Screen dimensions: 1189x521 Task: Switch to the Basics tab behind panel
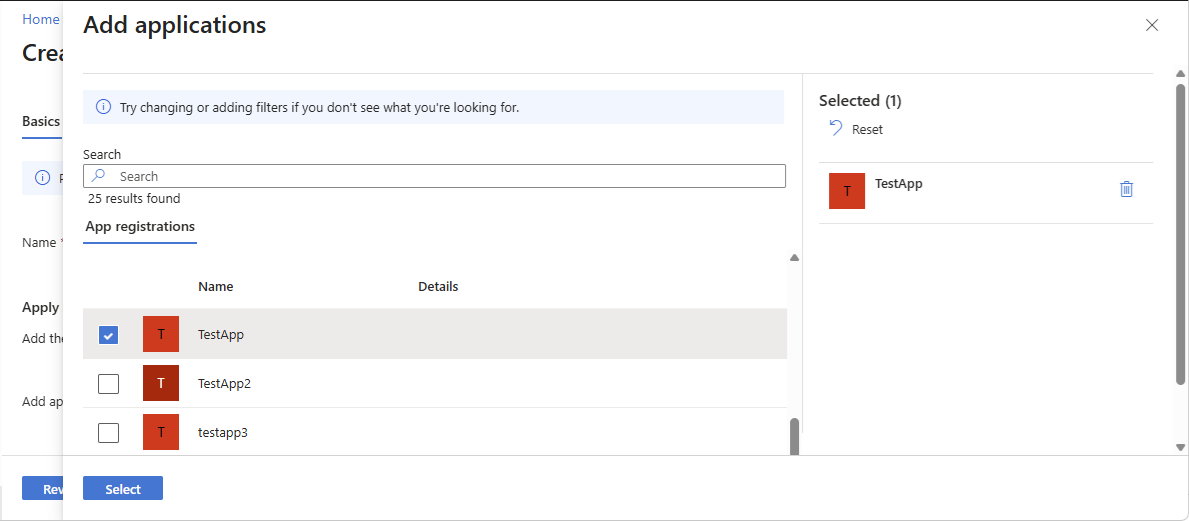(x=41, y=121)
